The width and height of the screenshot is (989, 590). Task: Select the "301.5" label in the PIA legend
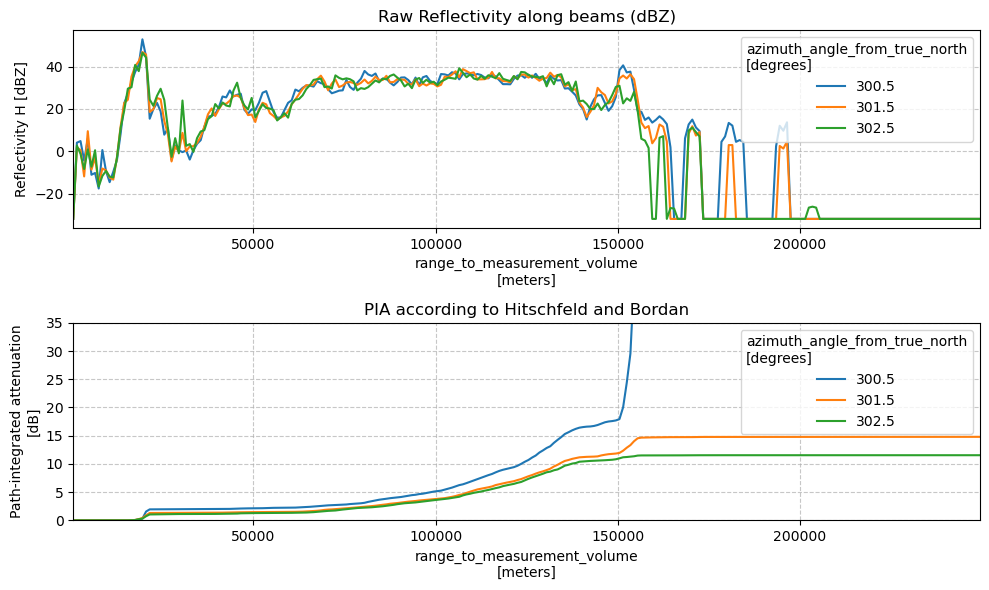tap(875, 400)
